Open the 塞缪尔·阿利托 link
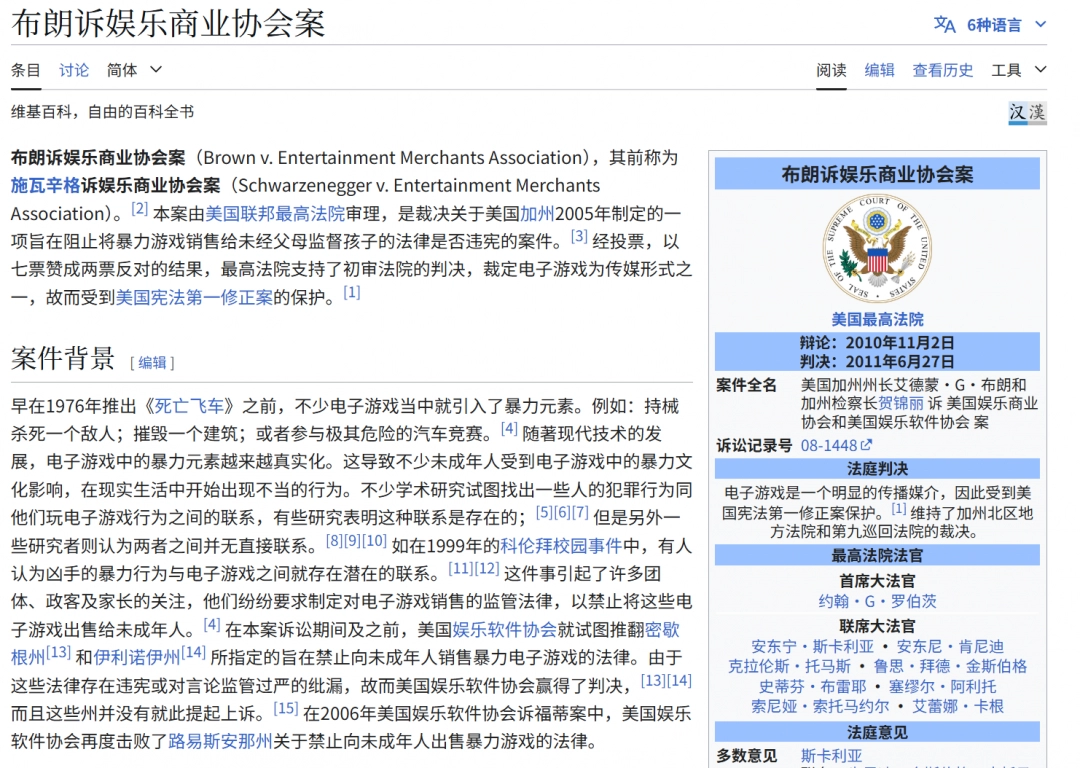 pyautogui.click(x=942, y=687)
